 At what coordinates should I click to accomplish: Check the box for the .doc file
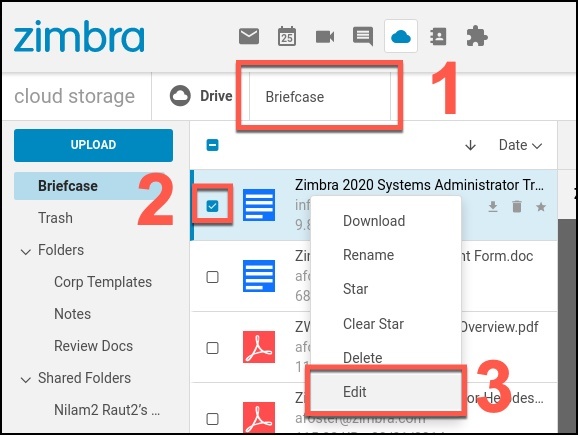212,277
